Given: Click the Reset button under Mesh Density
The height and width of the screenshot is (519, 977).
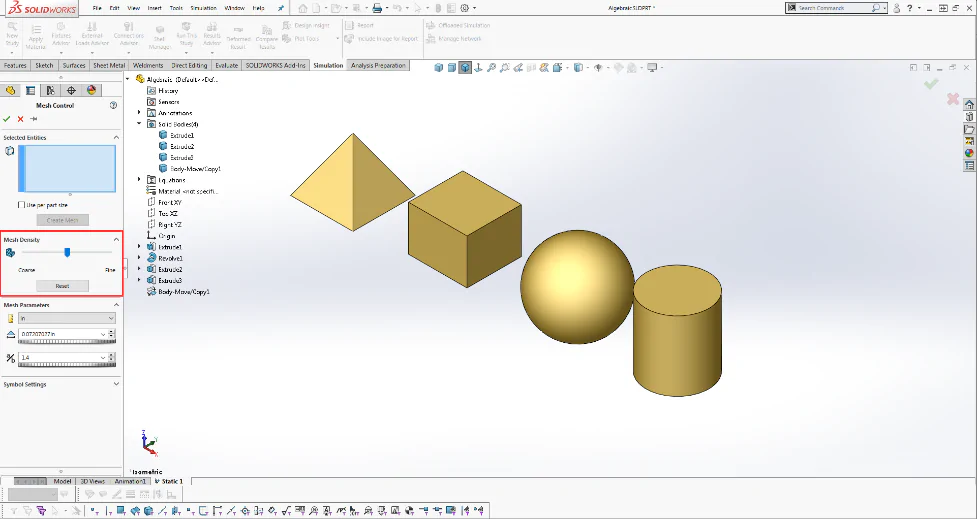Looking at the screenshot, I should coord(62,286).
